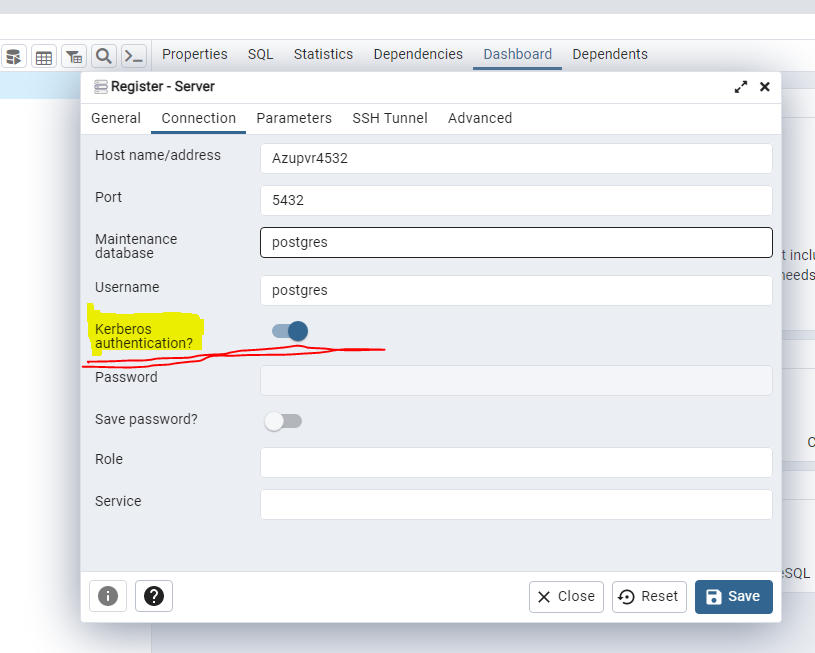Click the Reset button
The width and height of the screenshot is (815, 653).
point(649,596)
